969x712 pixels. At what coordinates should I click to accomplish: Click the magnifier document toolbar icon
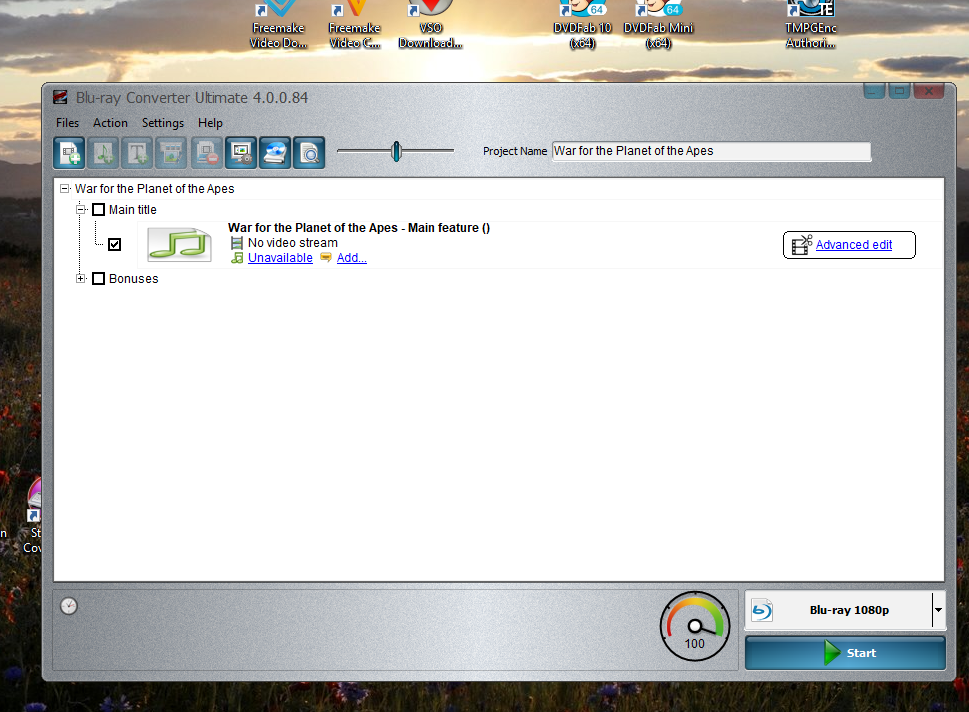tap(309, 152)
